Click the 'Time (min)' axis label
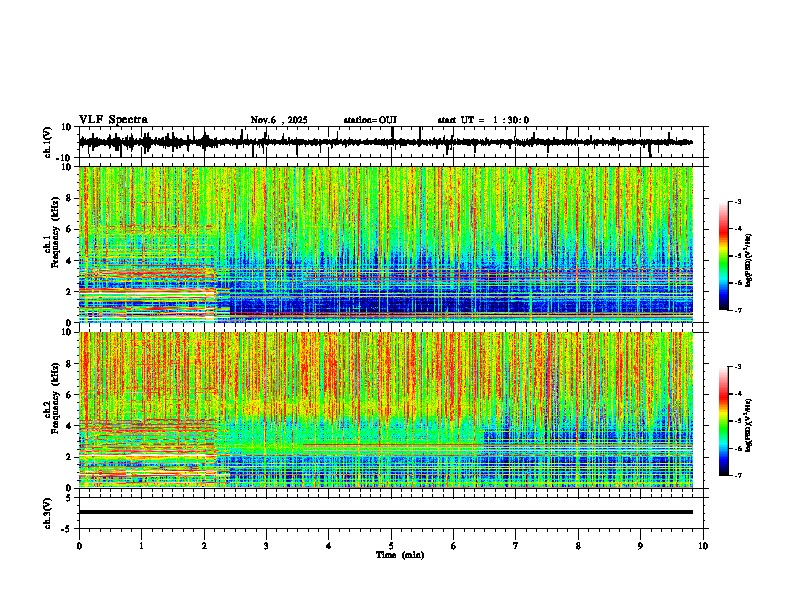The image size is (792, 612). 400,555
